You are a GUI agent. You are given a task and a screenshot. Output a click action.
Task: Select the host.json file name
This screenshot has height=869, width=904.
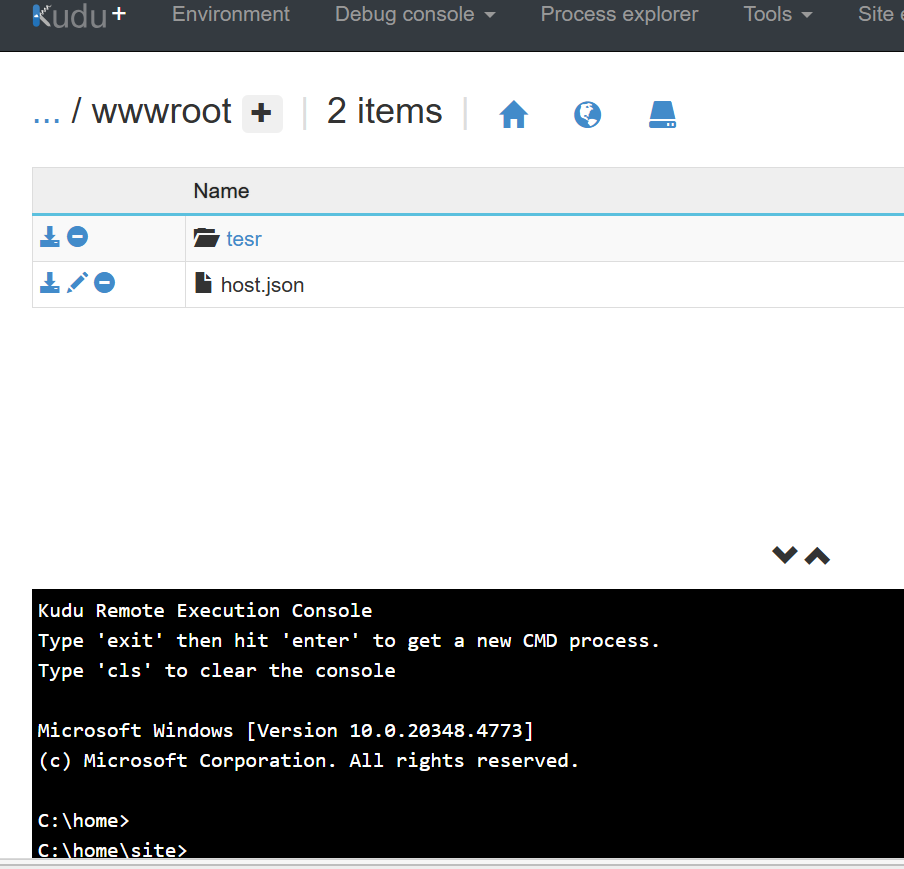(x=262, y=285)
